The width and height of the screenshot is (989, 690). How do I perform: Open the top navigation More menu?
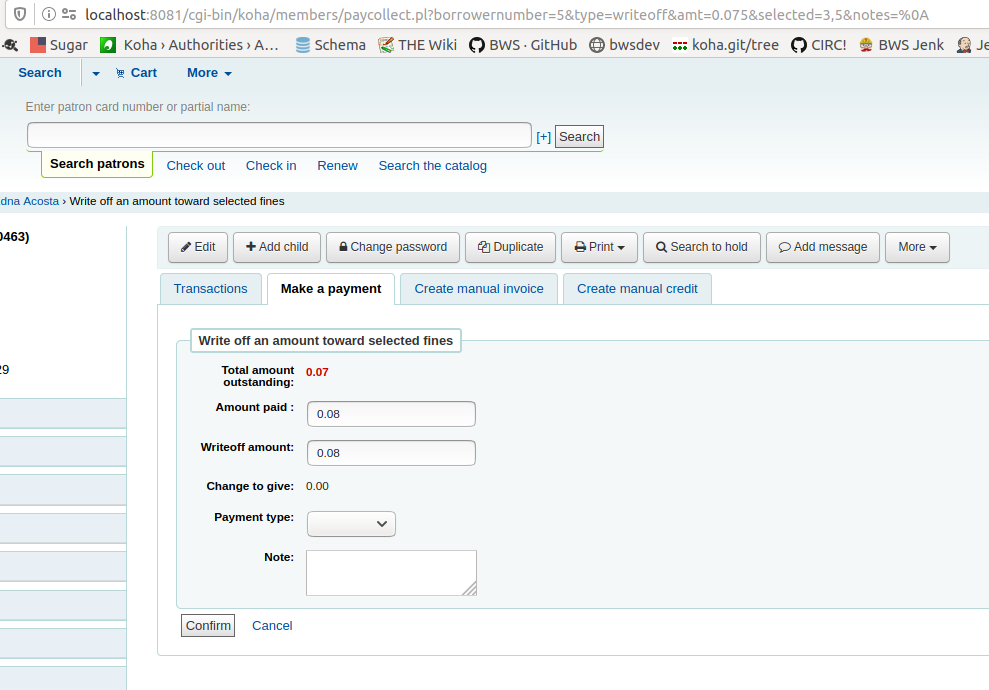click(x=209, y=73)
